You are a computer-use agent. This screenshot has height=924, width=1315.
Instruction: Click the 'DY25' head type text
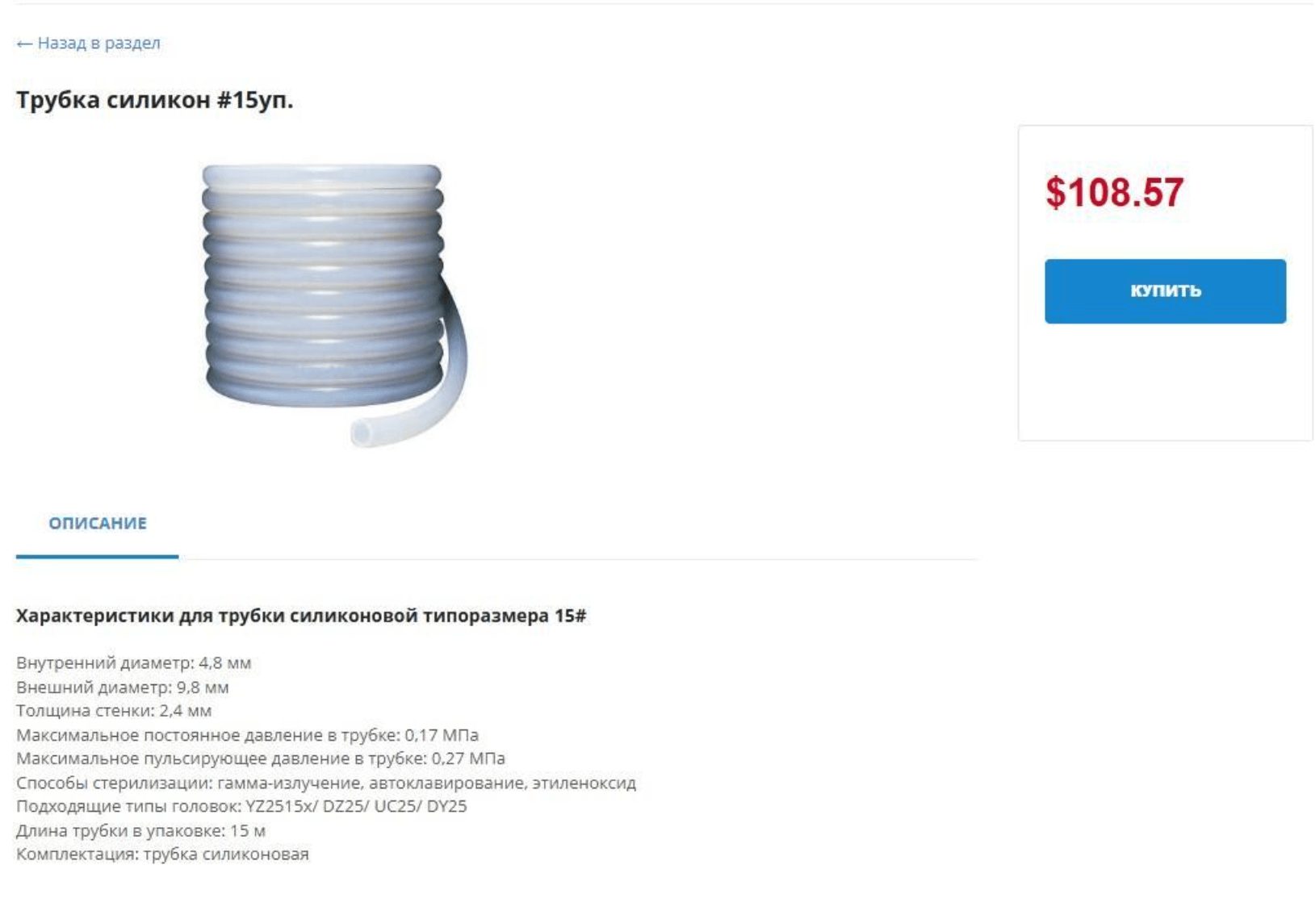click(x=447, y=806)
